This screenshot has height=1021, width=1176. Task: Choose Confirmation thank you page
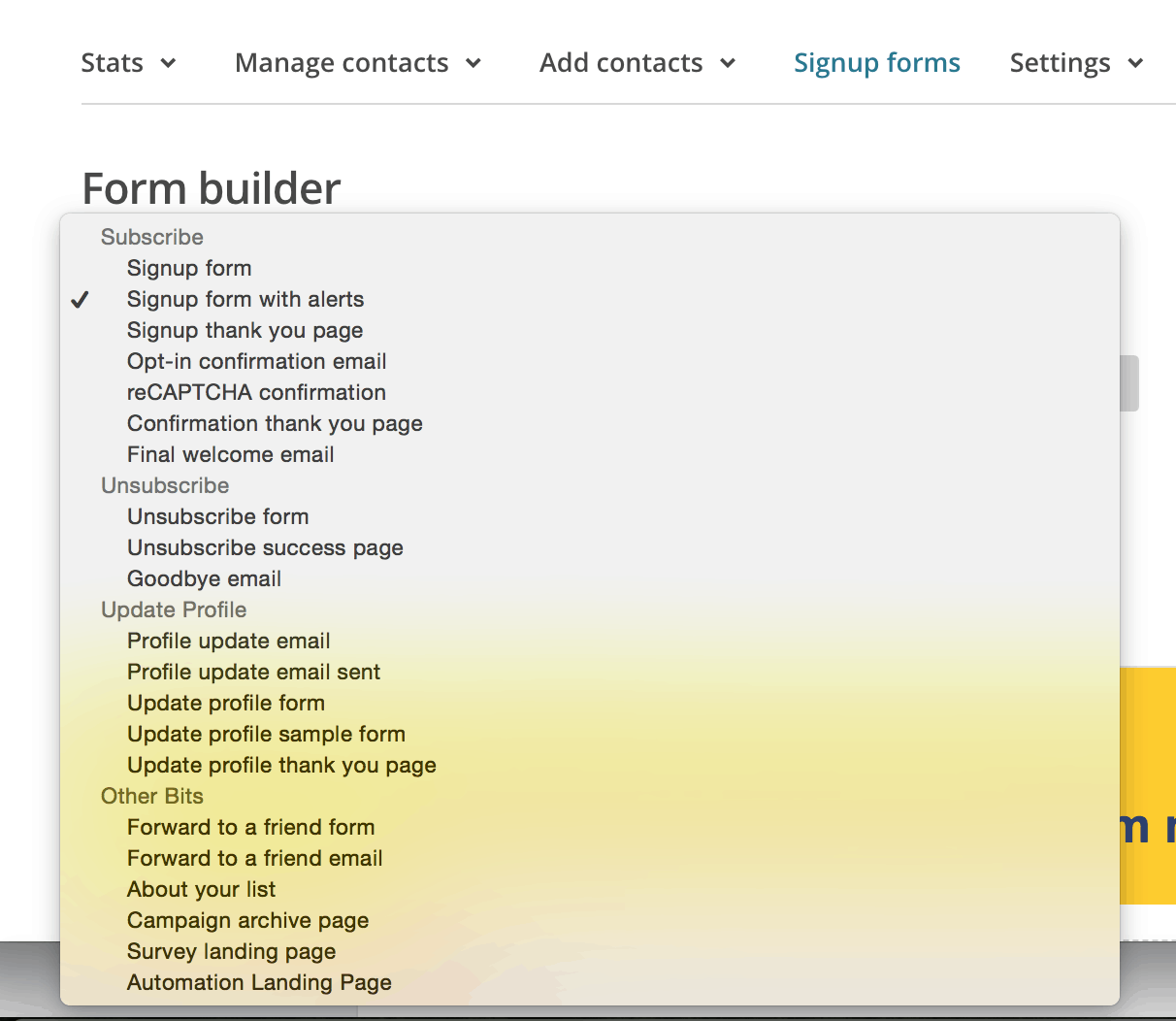pyautogui.click(x=275, y=424)
